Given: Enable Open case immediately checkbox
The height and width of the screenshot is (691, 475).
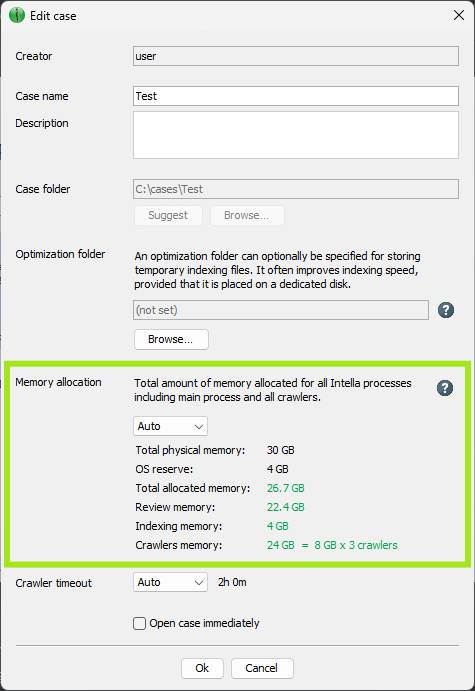Looking at the screenshot, I should 139,624.
